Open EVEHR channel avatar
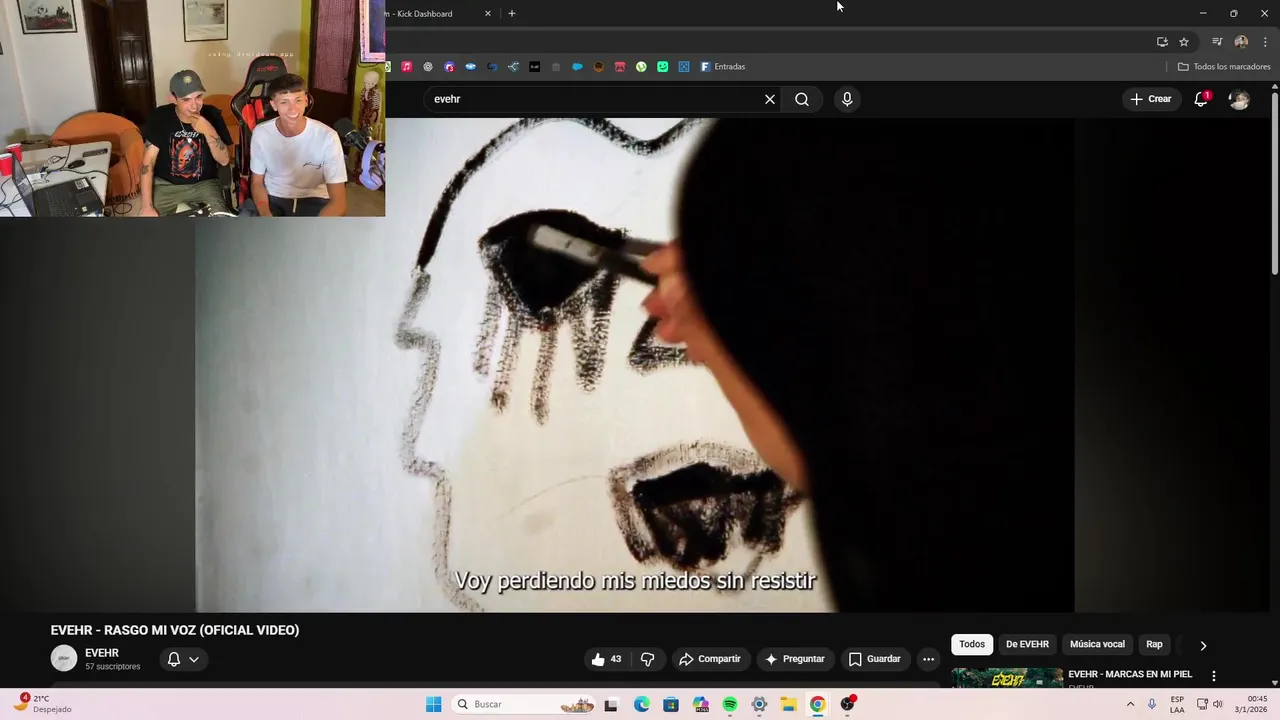 (64, 658)
